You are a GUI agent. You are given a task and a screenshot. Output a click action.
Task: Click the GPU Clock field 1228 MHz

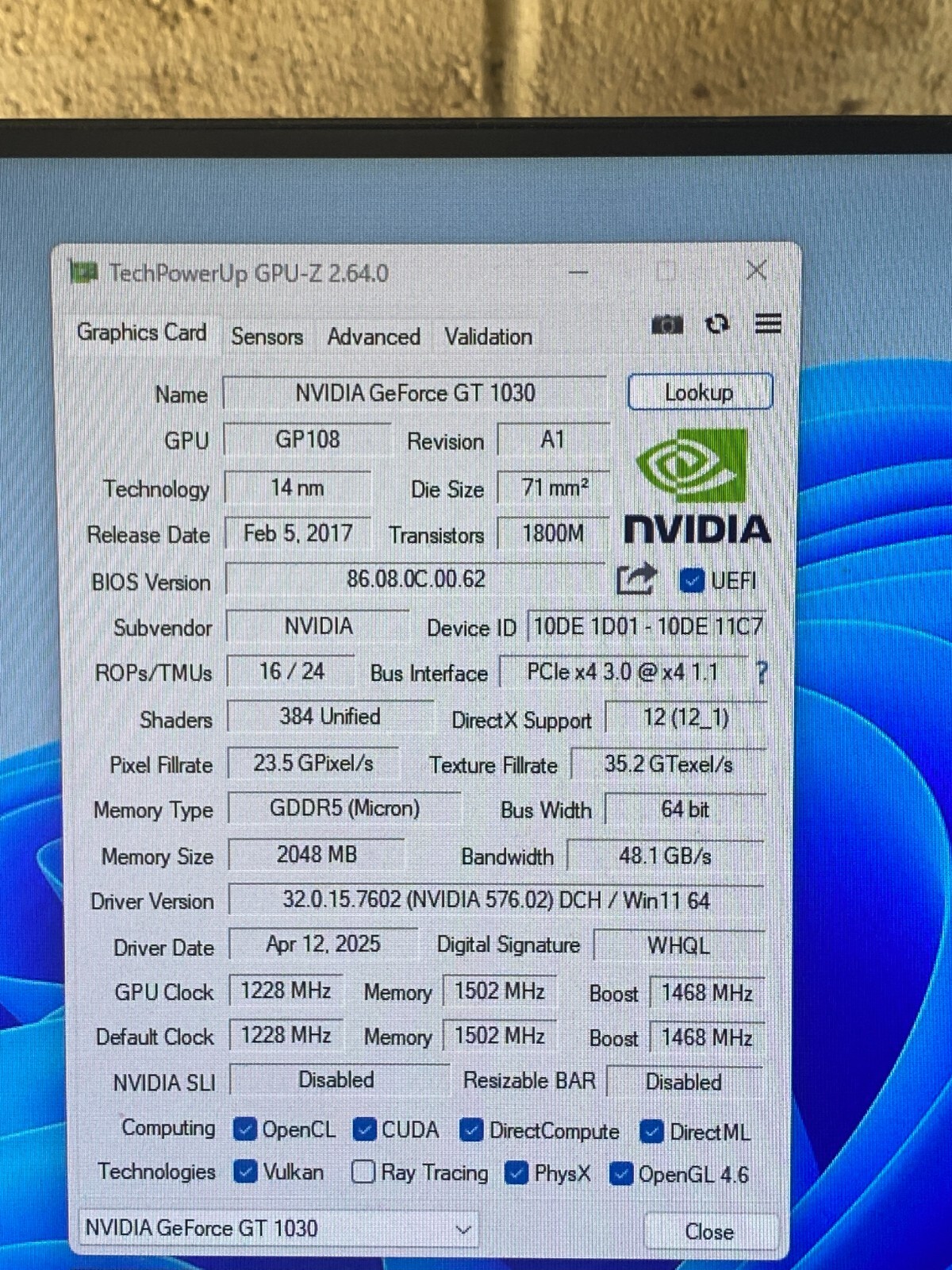coord(286,991)
